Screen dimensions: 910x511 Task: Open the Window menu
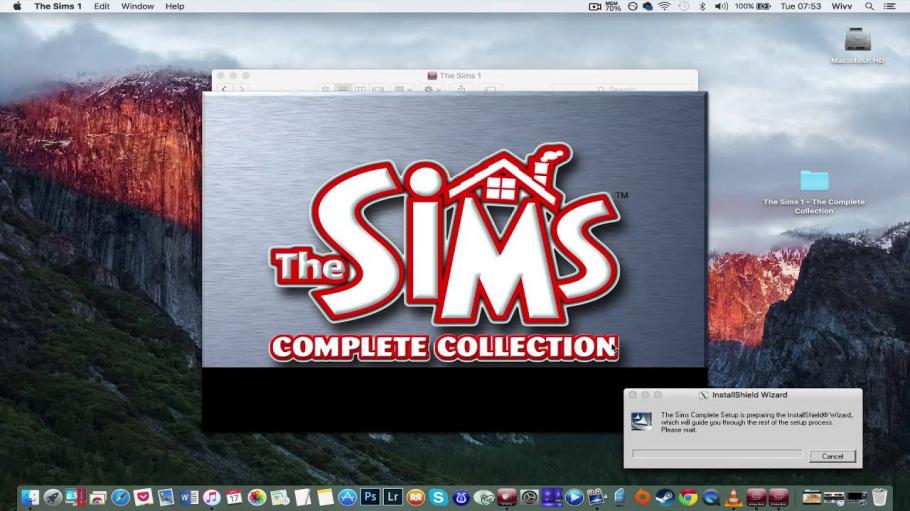(137, 6)
